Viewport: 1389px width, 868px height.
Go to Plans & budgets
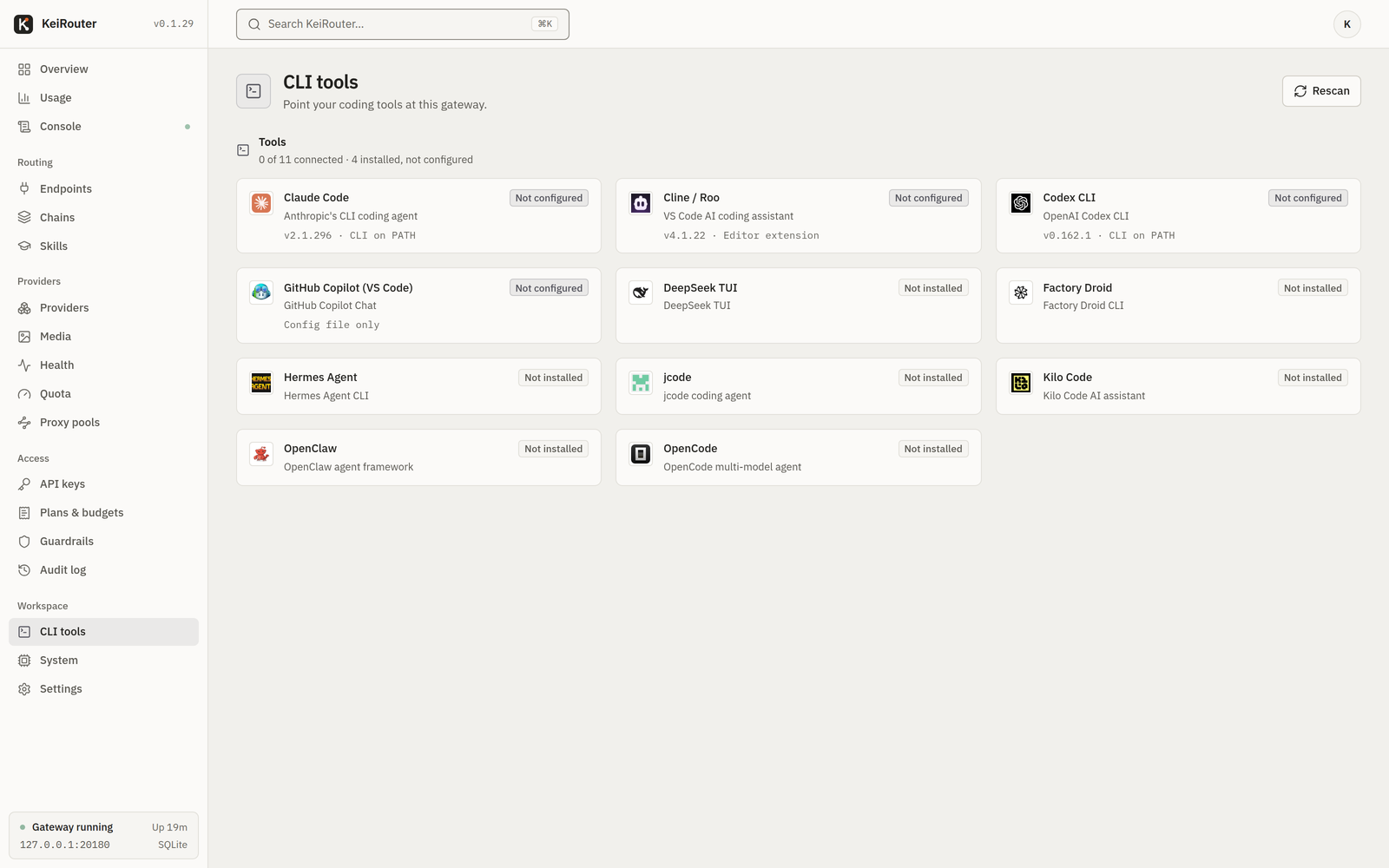pos(103,513)
